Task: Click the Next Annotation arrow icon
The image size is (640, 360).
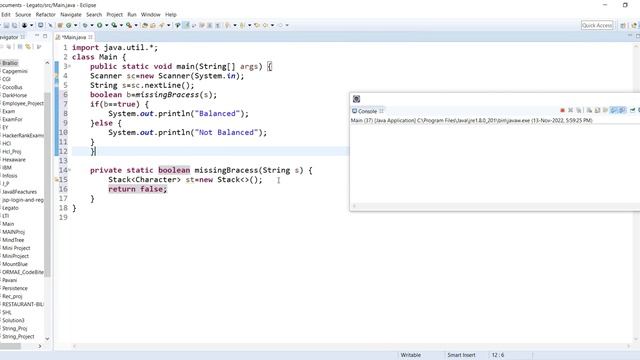Action: coord(227,25)
